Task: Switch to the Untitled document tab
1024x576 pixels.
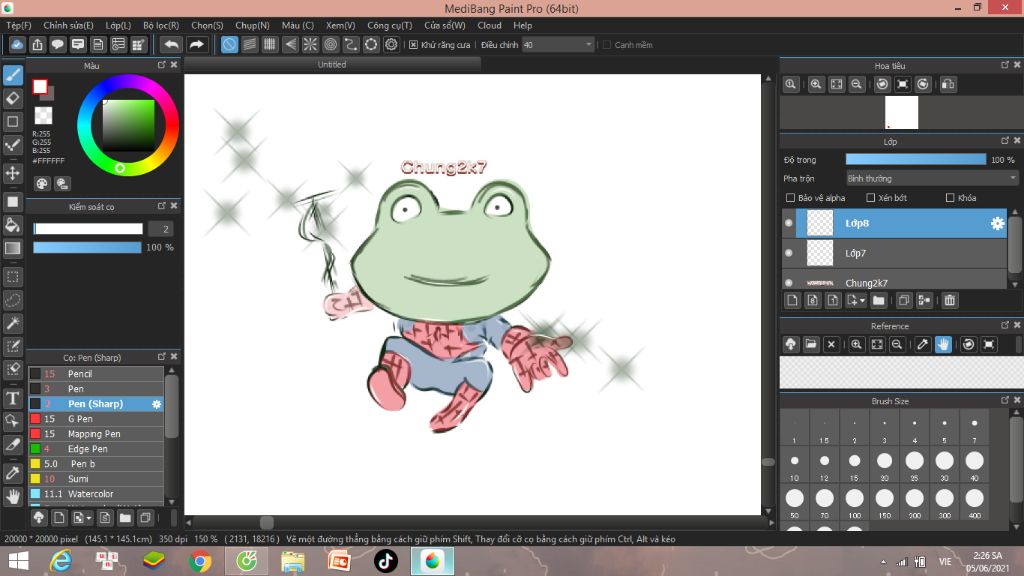Action: [332, 65]
